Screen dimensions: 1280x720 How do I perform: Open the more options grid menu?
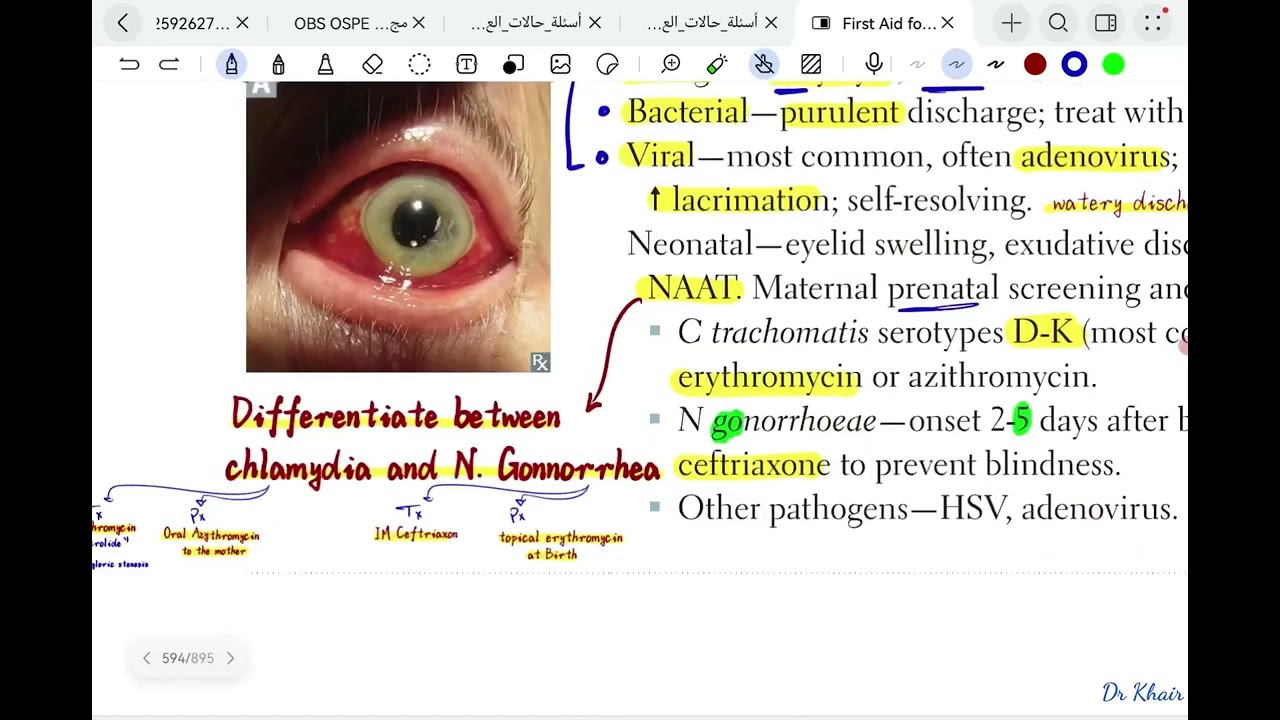point(1153,23)
